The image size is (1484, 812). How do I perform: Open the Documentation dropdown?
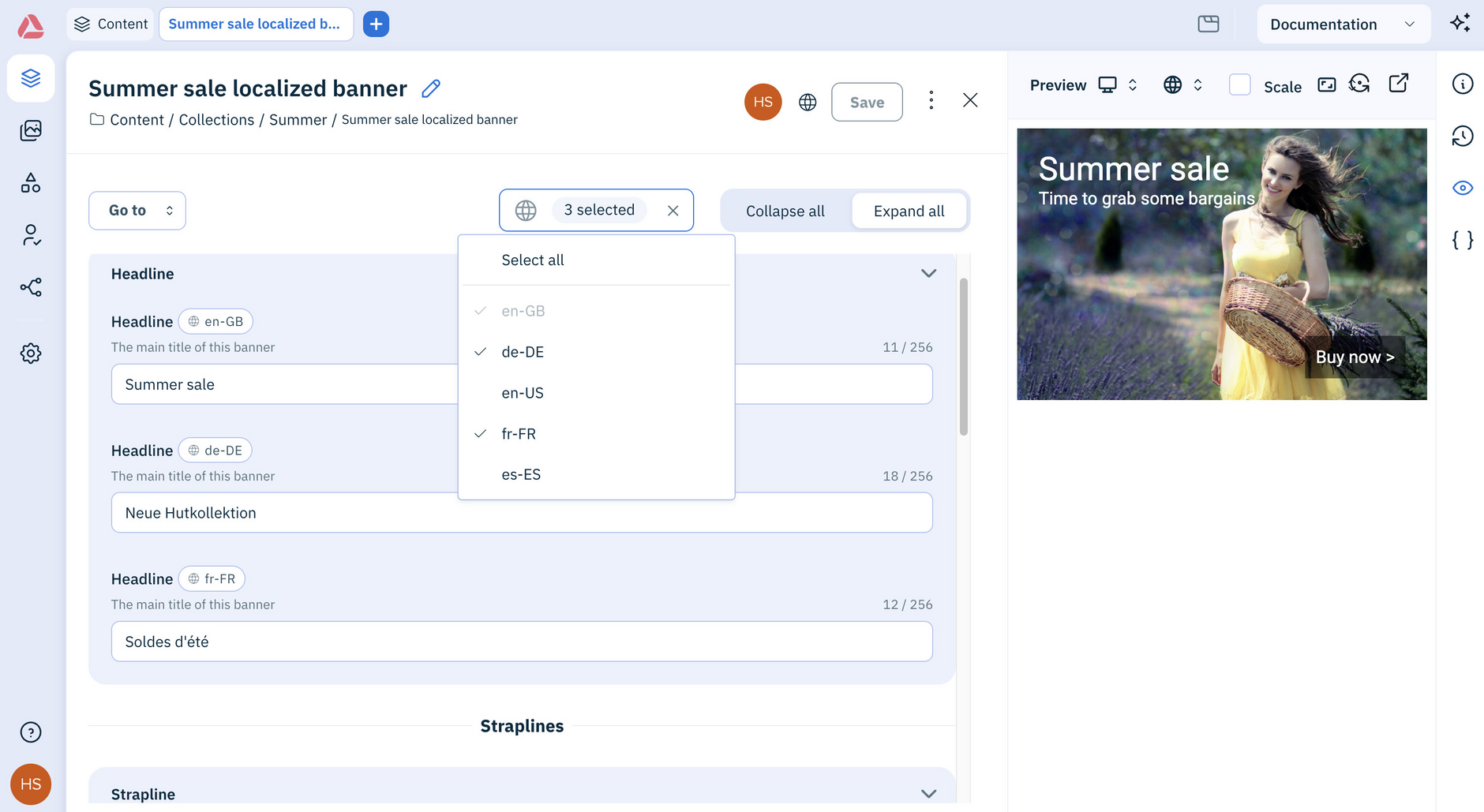pyautogui.click(x=1343, y=24)
